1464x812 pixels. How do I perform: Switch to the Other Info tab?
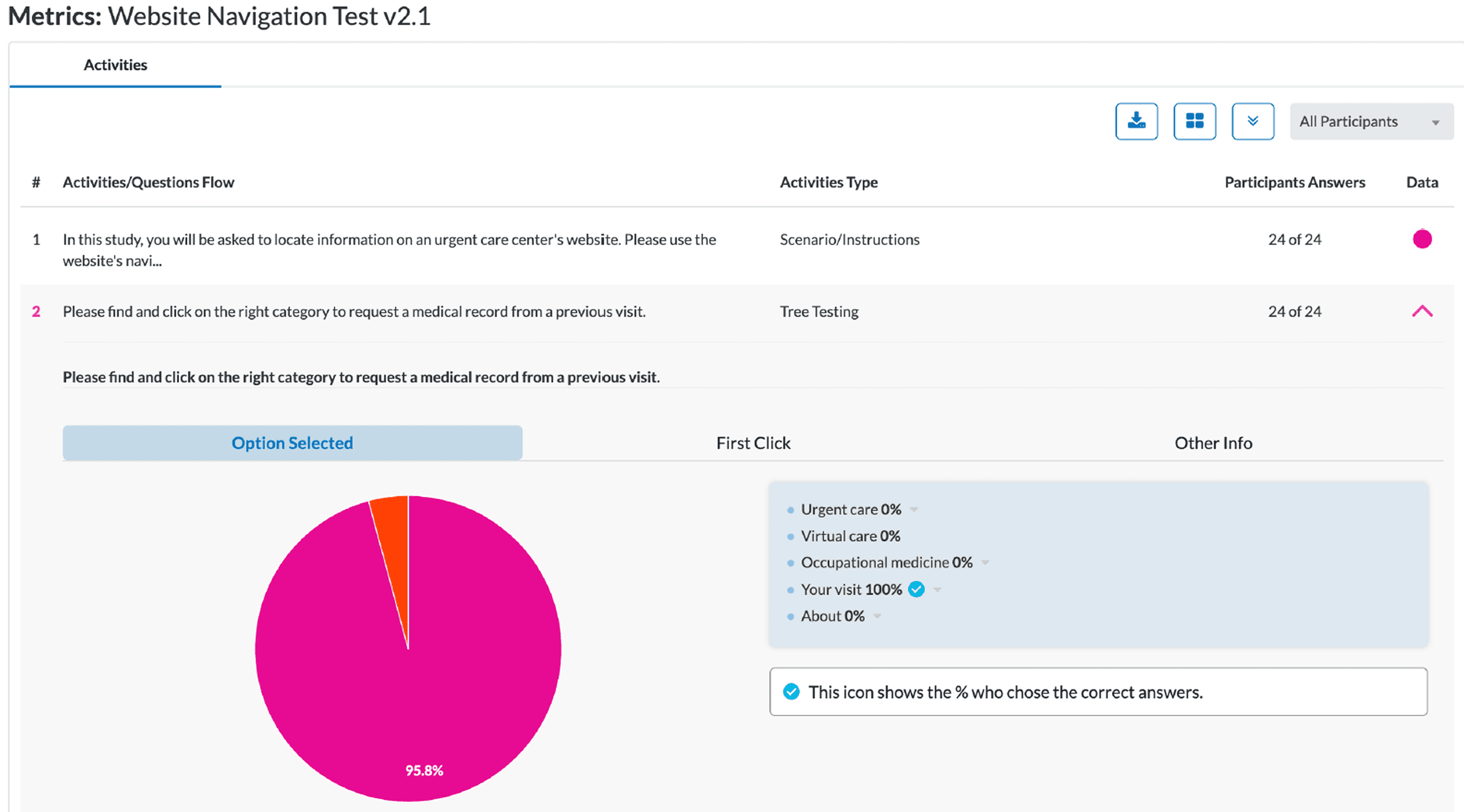[1213, 443]
